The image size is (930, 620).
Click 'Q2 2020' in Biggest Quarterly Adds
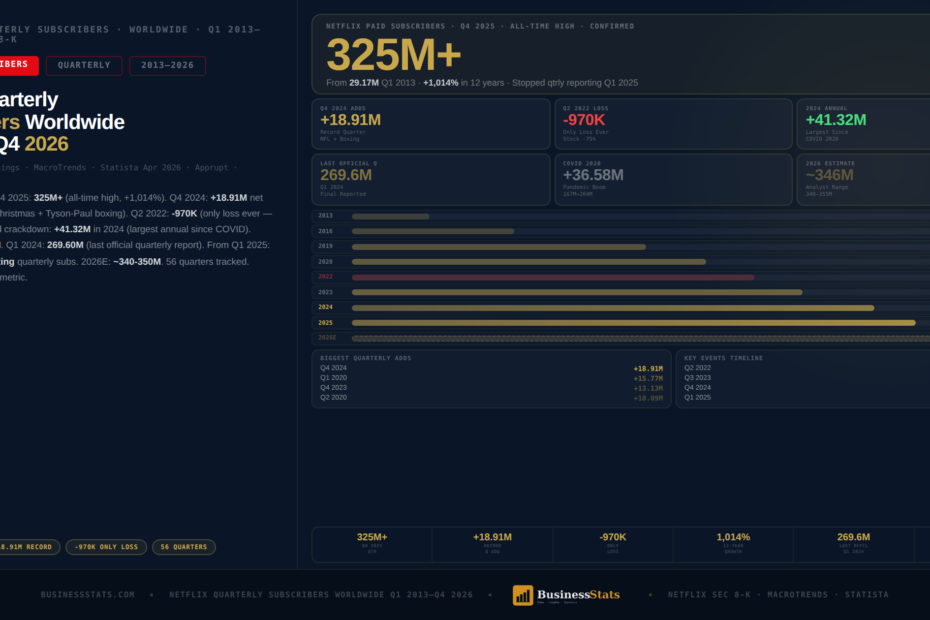(333, 398)
